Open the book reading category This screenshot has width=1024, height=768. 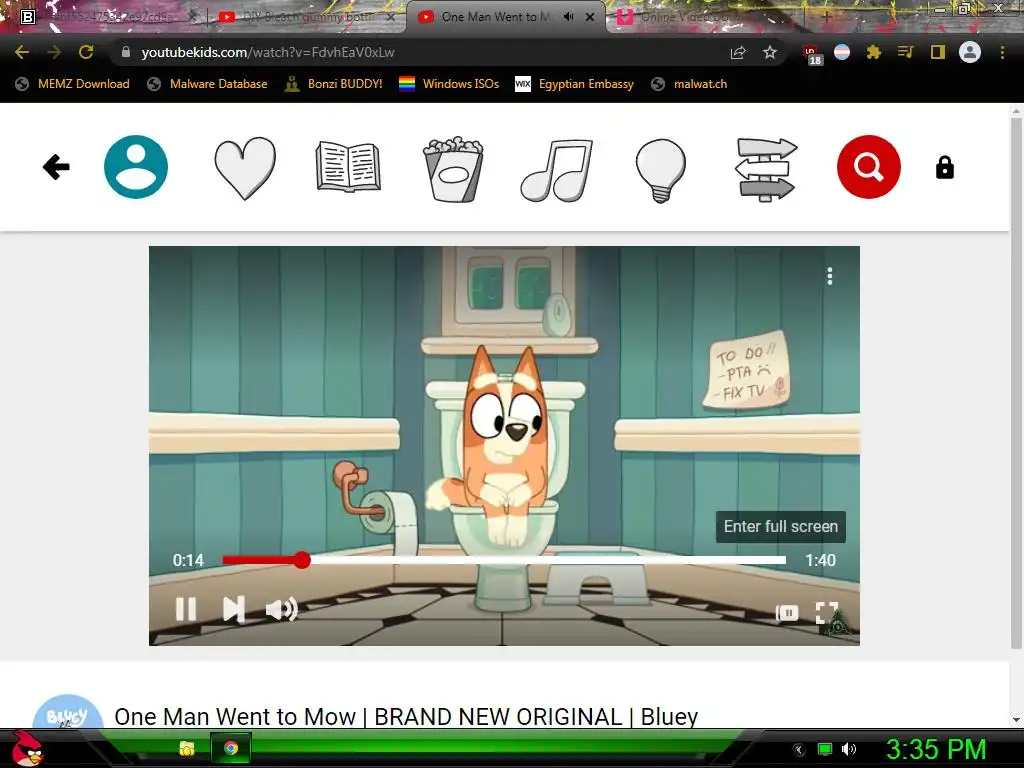tap(348, 167)
